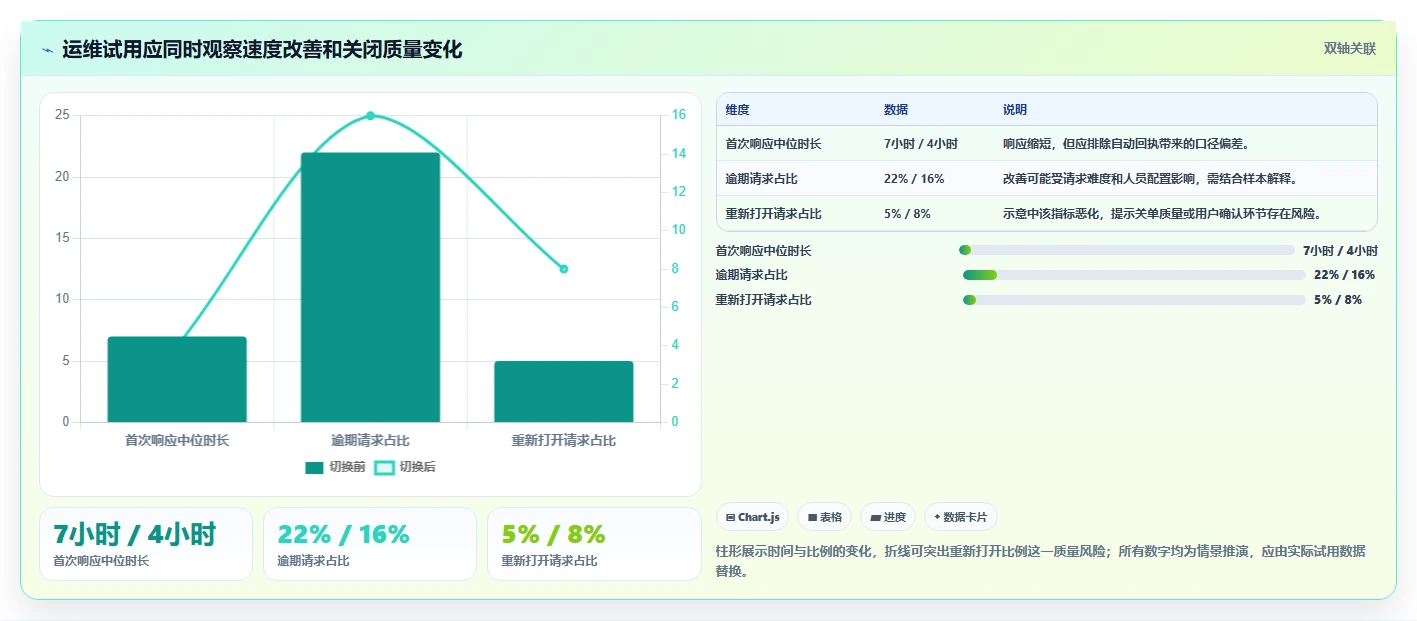Select the 进度 tag chip

tap(887, 517)
